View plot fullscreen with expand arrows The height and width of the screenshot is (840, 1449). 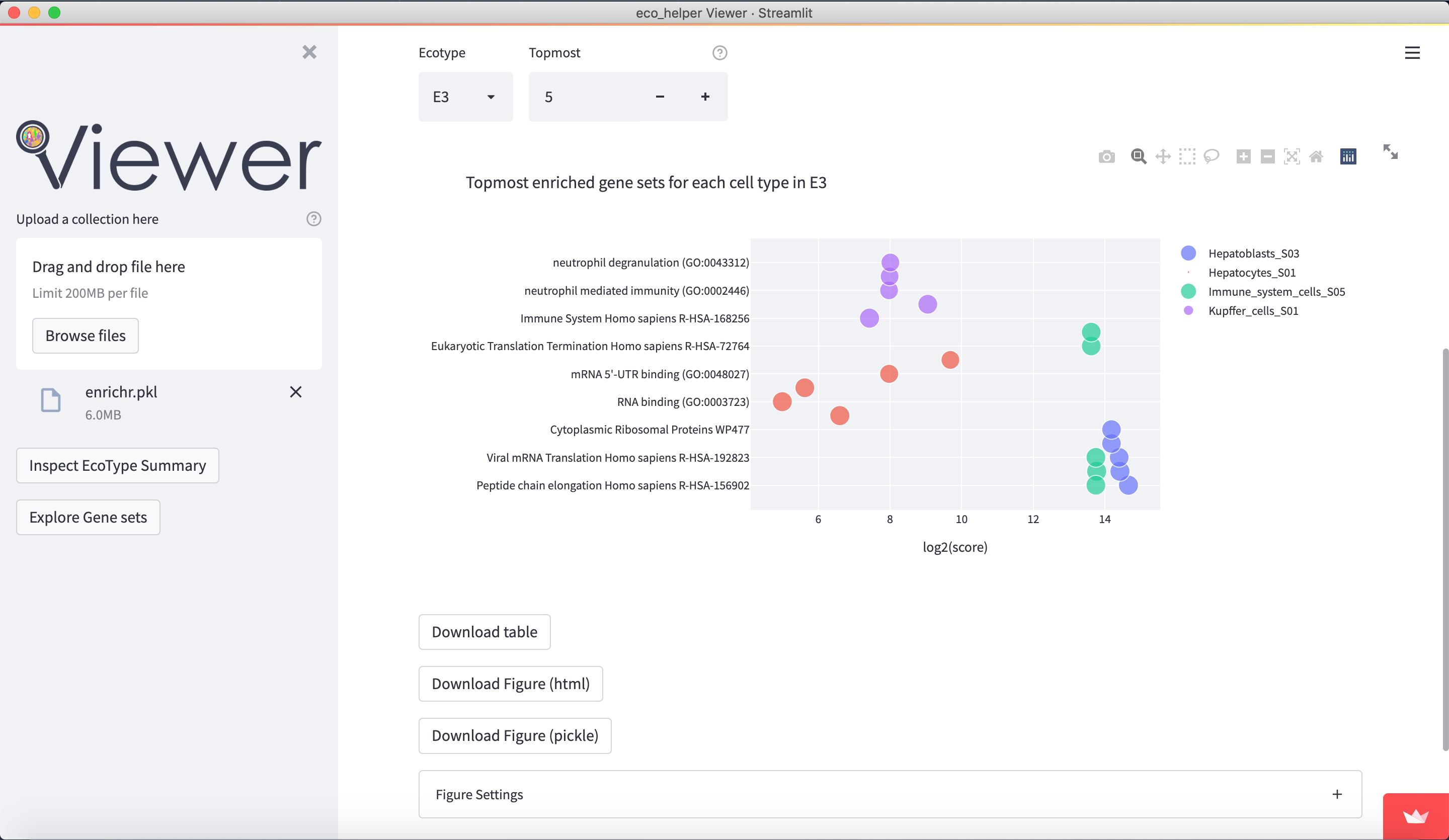click(1390, 152)
